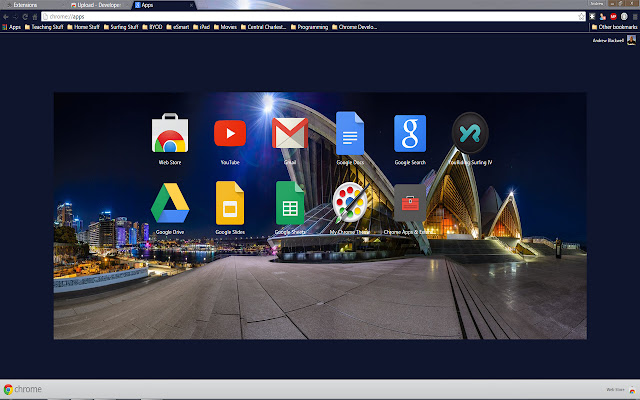This screenshot has height=400, width=640.
Task: Expand the Teaching Stuff bookmarks folder
Action: point(43,27)
